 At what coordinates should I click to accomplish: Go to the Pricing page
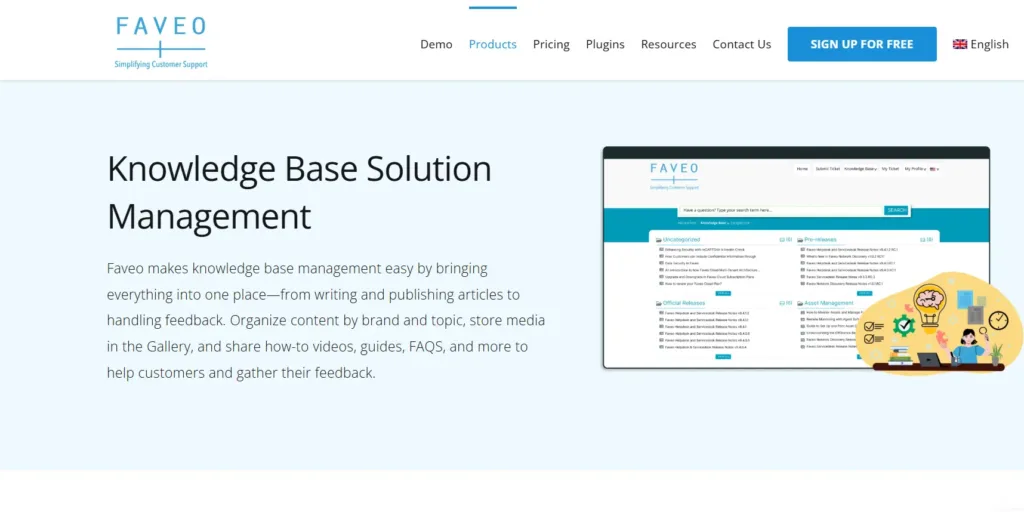[551, 44]
